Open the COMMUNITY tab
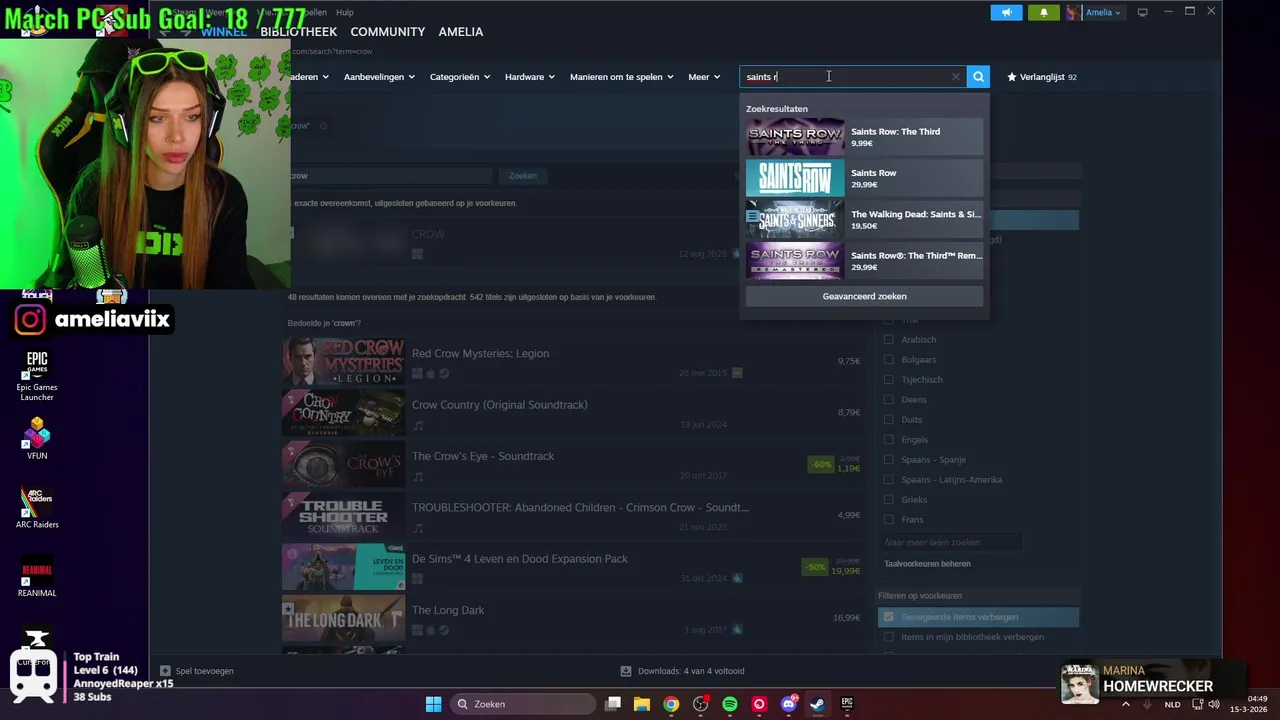 pyautogui.click(x=388, y=32)
